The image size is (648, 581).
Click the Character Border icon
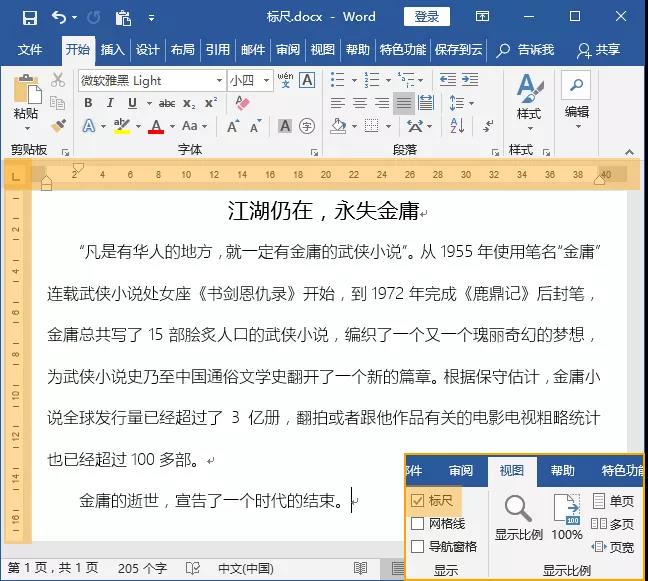point(307,80)
